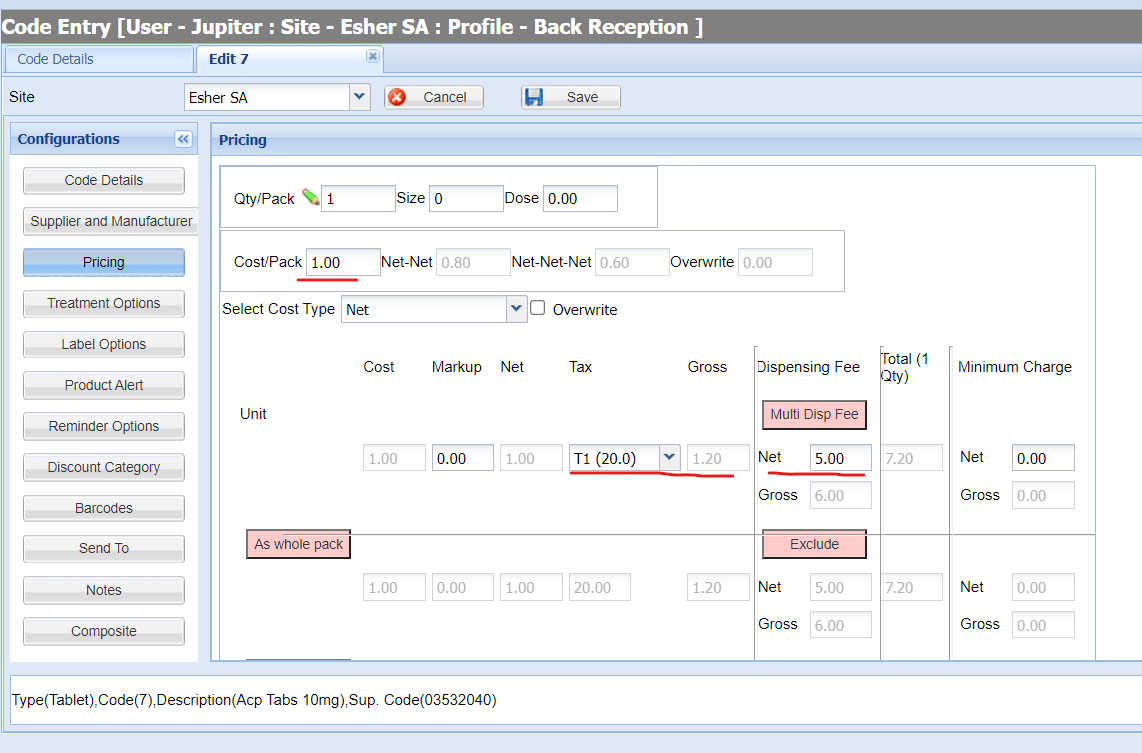Click the Markup input field
The width and height of the screenshot is (1142, 753).
point(462,458)
